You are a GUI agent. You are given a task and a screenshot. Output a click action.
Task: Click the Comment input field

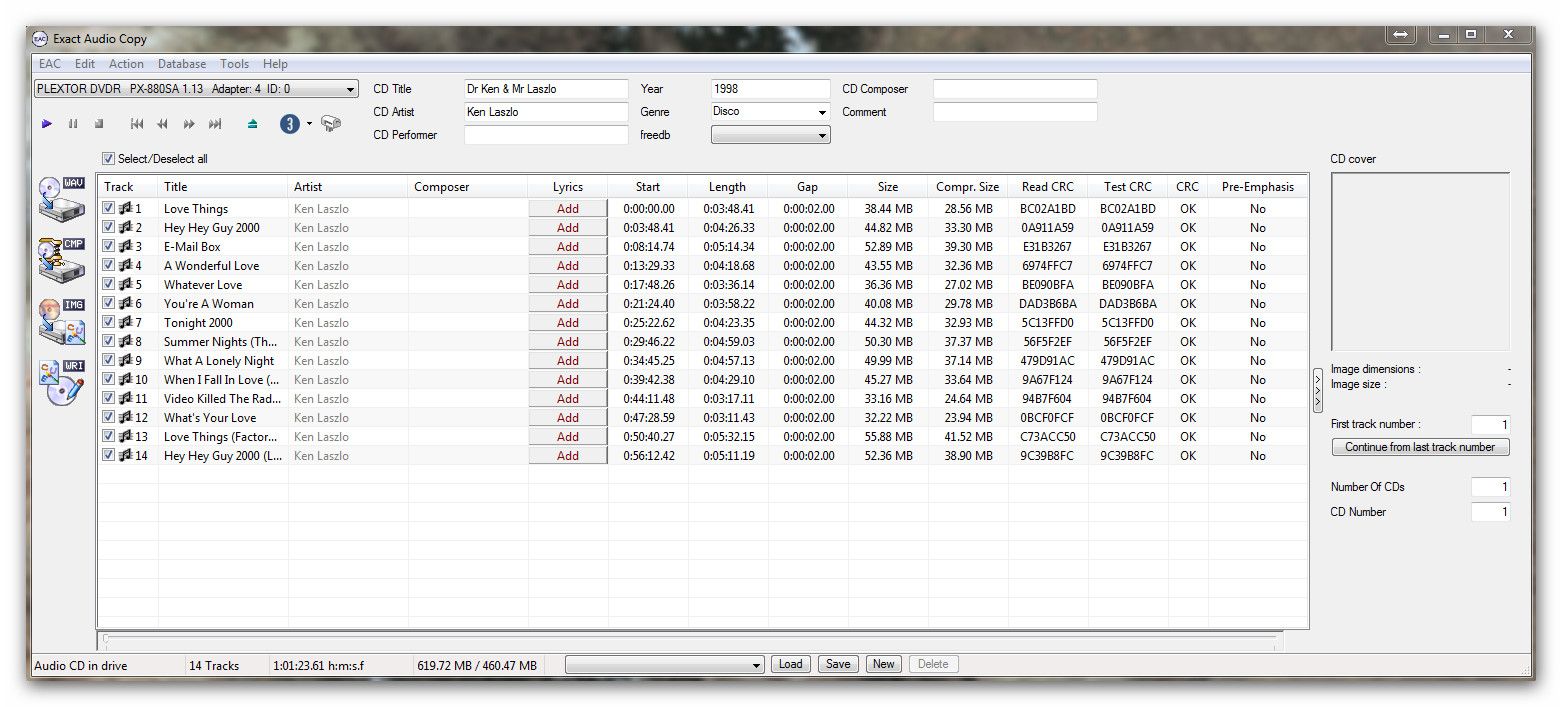[1015, 112]
